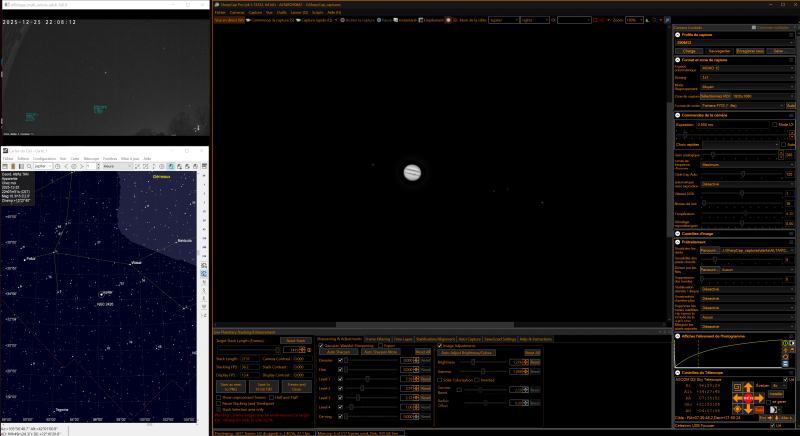The height and width of the screenshot is (436, 800).
Task: Click the telescope move down arrow
Action: (x=748, y=409)
